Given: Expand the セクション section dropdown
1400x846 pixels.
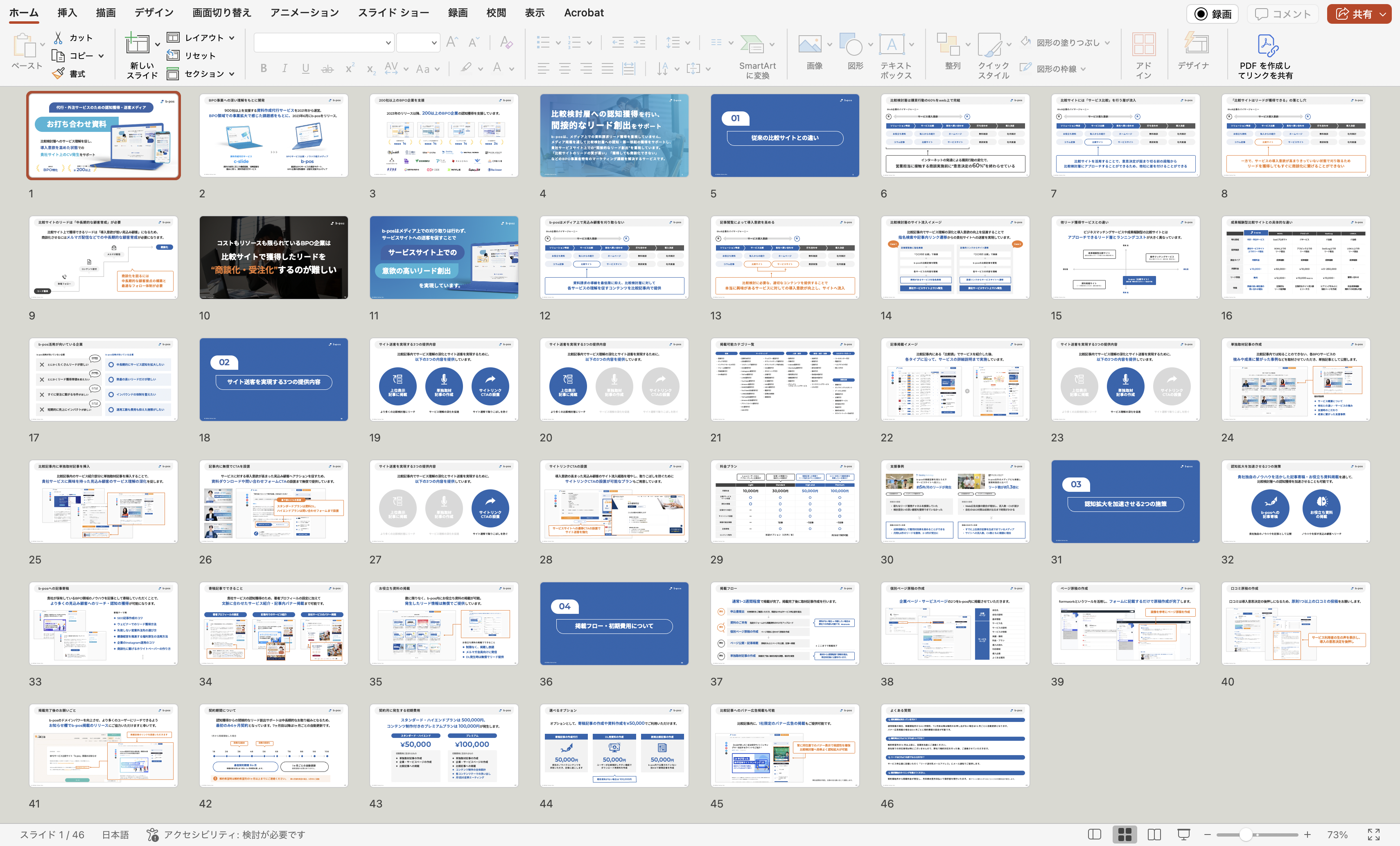Looking at the screenshot, I should 232,74.
